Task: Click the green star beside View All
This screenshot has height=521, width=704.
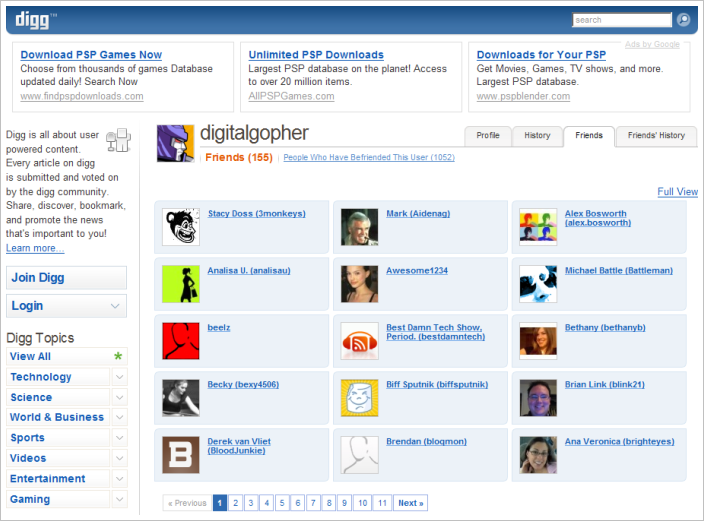Action: [x=118, y=356]
